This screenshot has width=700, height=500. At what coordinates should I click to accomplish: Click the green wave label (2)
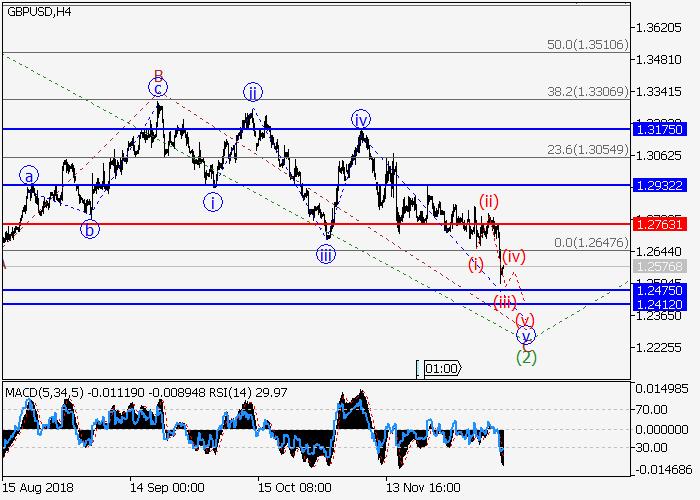(x=526, y=357)
